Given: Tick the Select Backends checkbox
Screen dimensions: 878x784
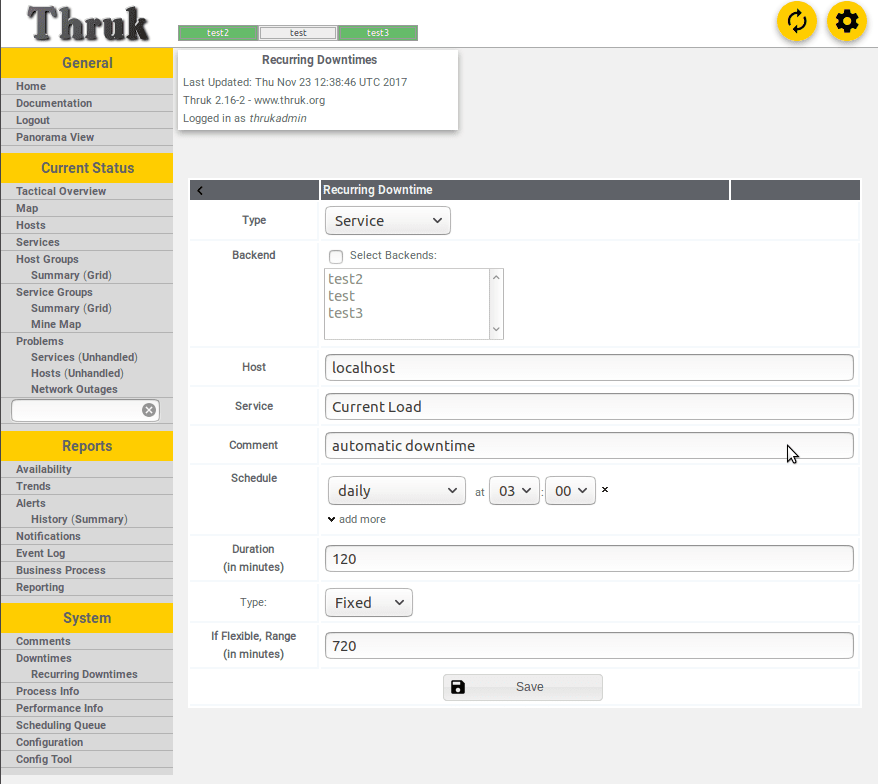Looking at the screenshot, I should point(336,256).
